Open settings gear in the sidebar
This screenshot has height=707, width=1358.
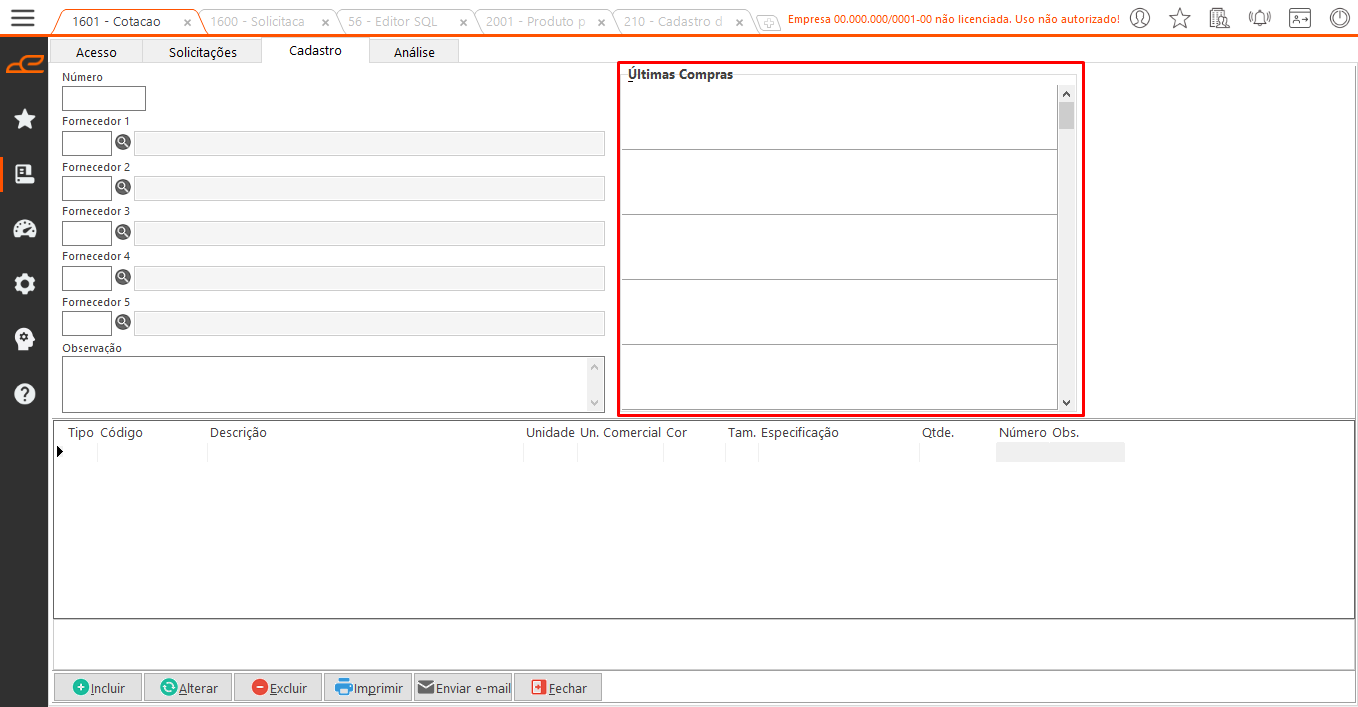(25, 284)
